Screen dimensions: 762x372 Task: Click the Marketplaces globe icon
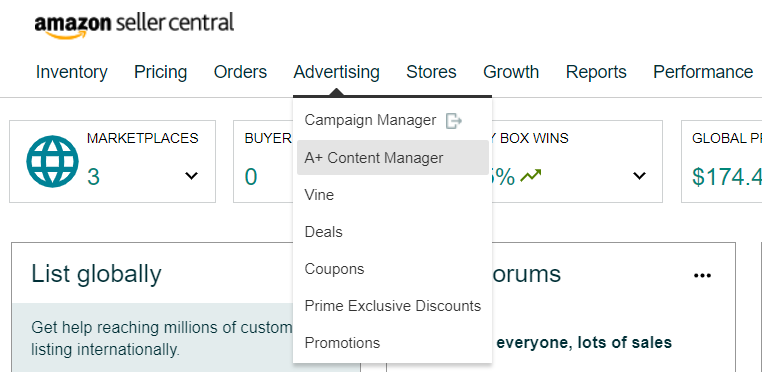52,161
